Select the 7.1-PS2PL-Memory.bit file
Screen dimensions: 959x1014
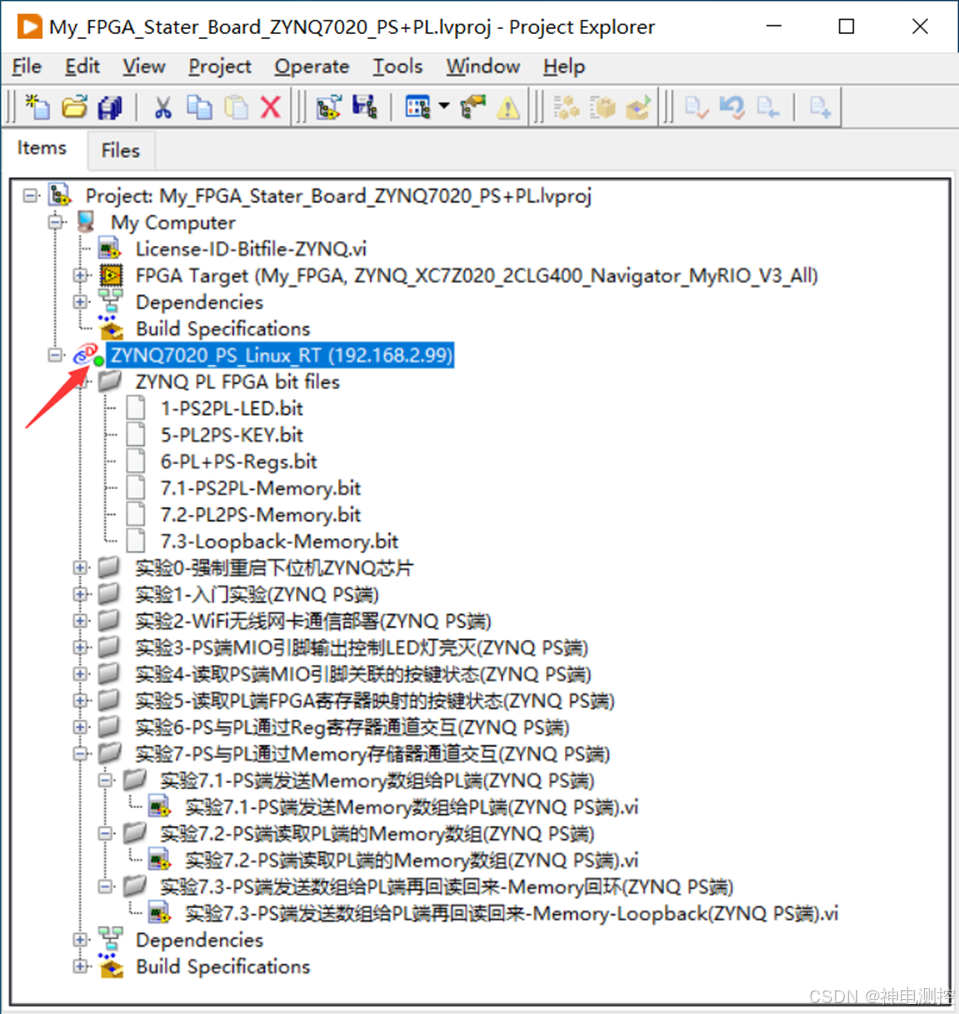[261, 488]
